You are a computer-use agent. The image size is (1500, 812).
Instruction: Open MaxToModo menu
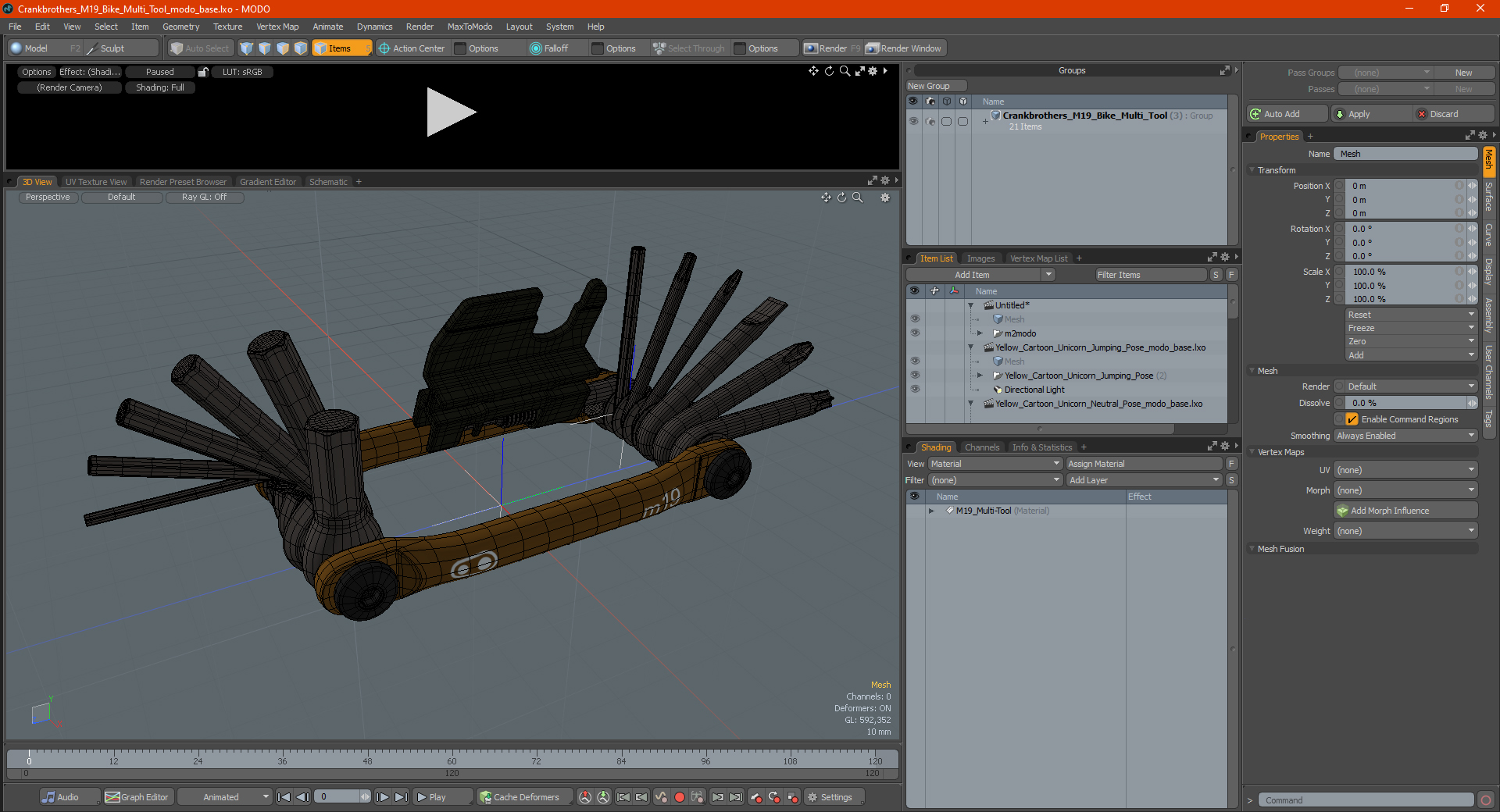click(470, 27)
